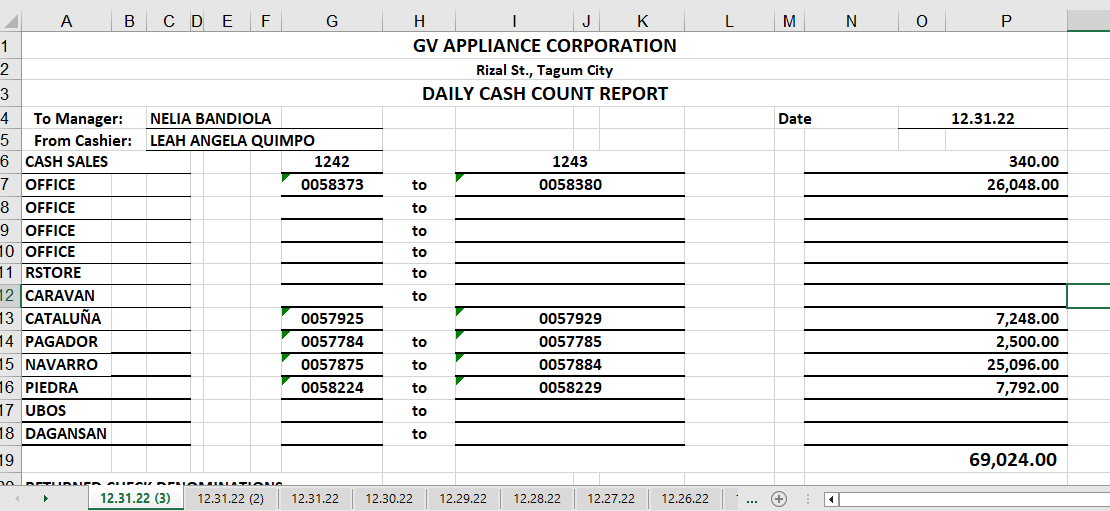Go to the 12.28.22 sheet tab
The image size is (1110, 511).
click(537, 499)
